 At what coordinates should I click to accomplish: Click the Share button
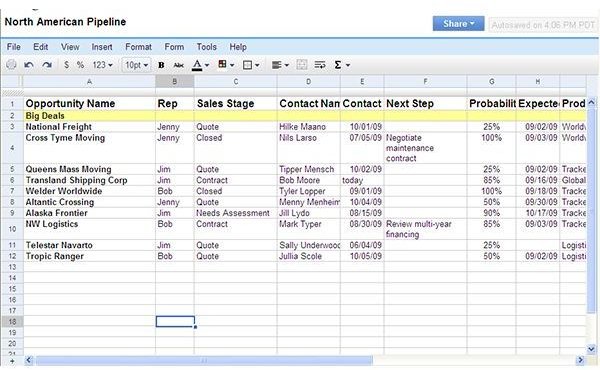coord(458,24)
